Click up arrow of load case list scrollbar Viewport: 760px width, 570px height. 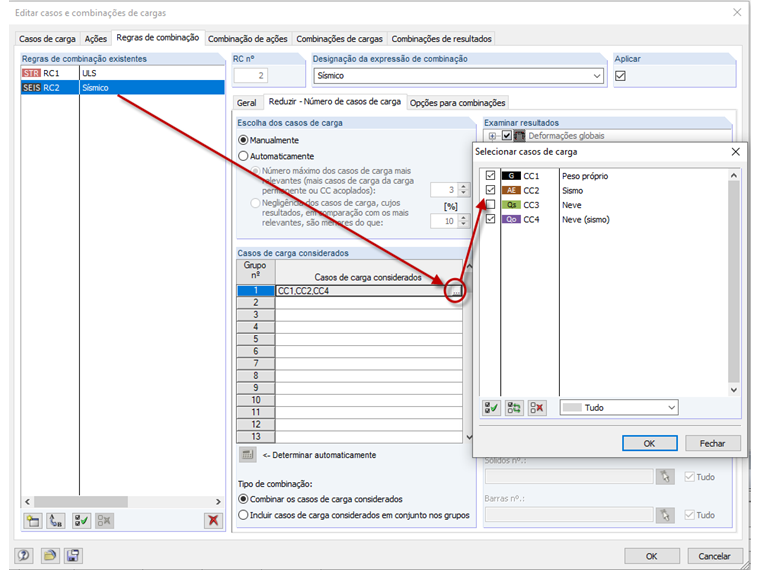734,175
